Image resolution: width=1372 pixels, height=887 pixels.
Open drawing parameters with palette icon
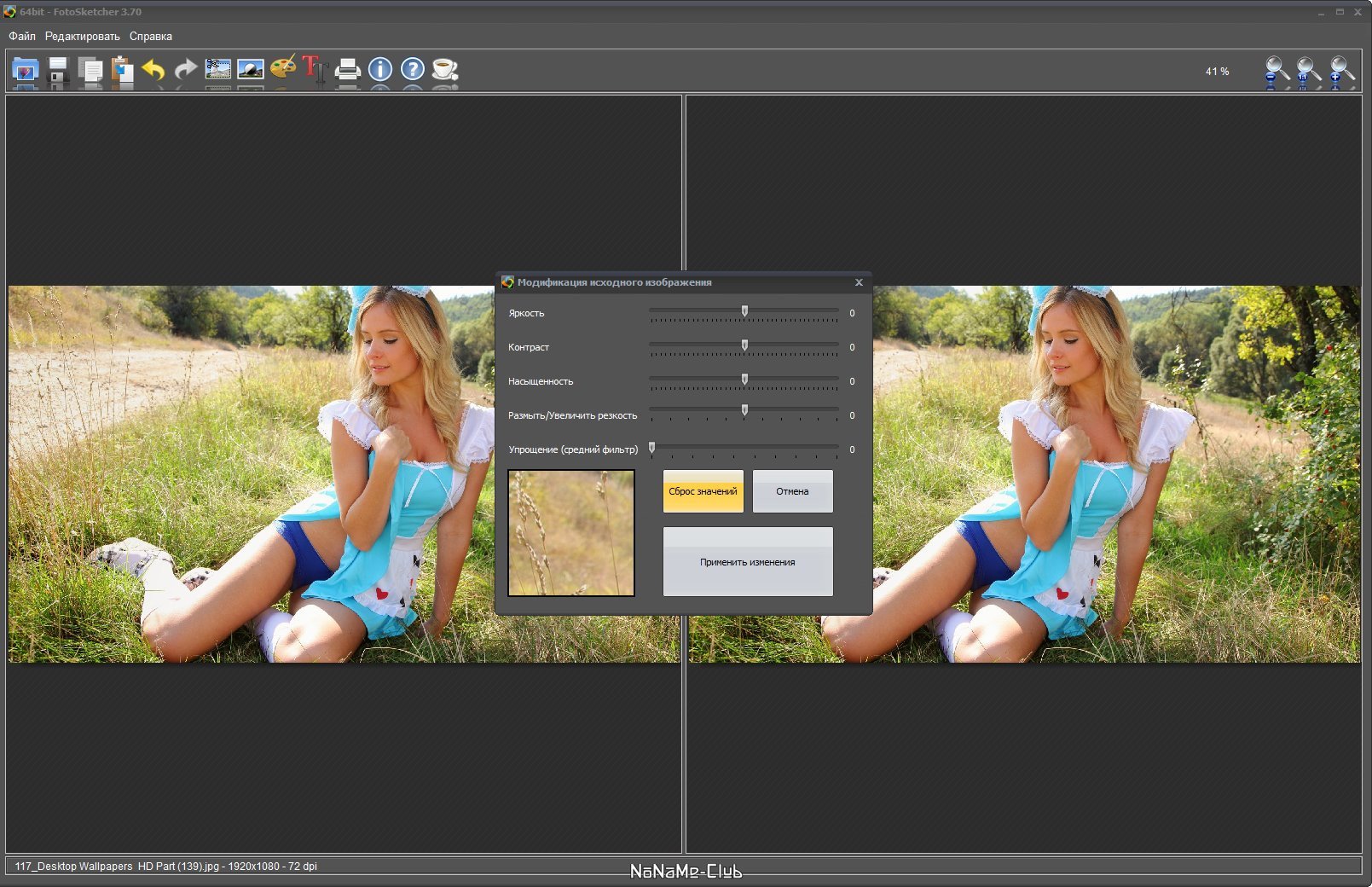click(283, 68)
